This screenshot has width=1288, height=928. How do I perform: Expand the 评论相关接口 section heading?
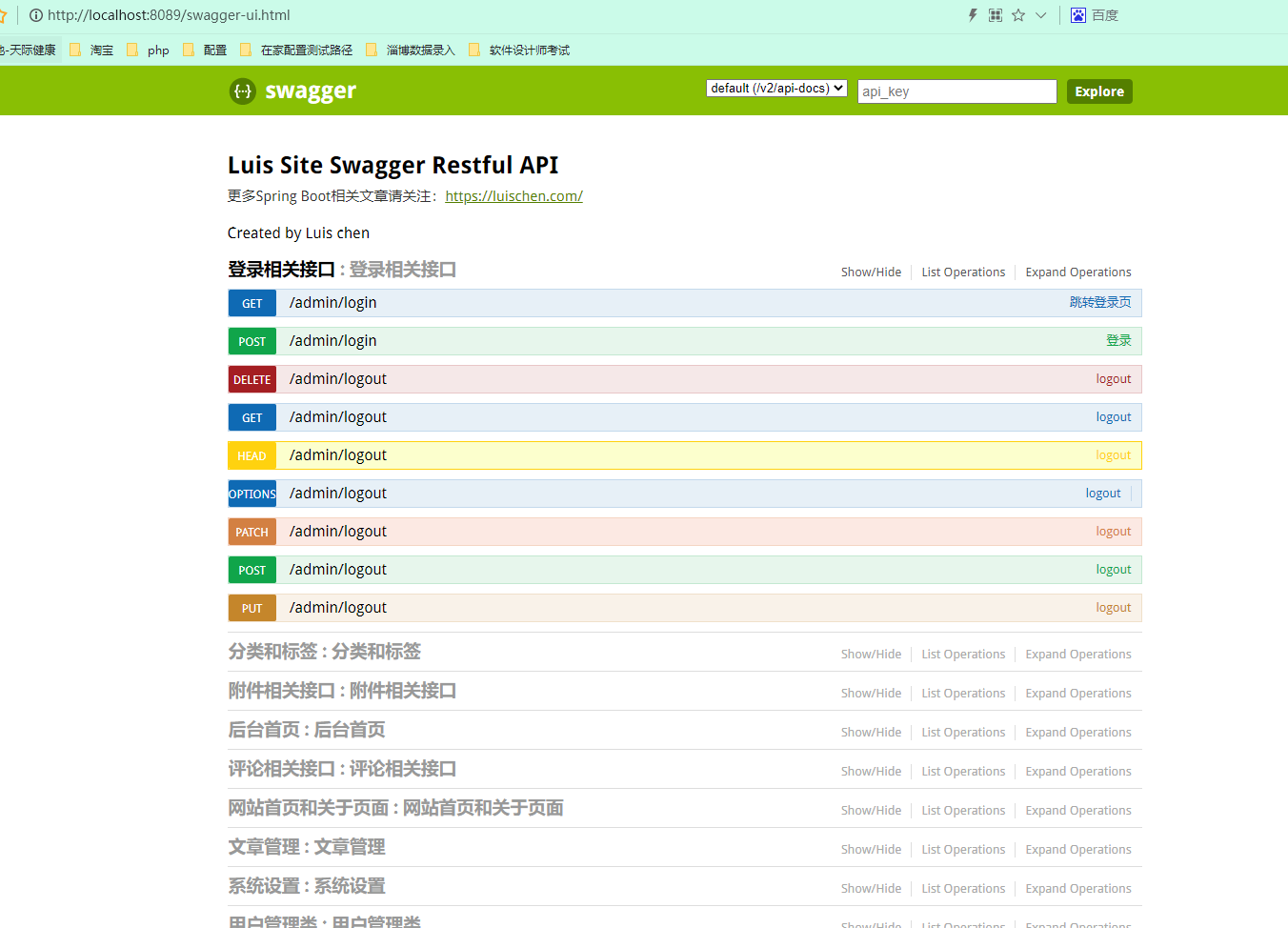pos(342,769)
